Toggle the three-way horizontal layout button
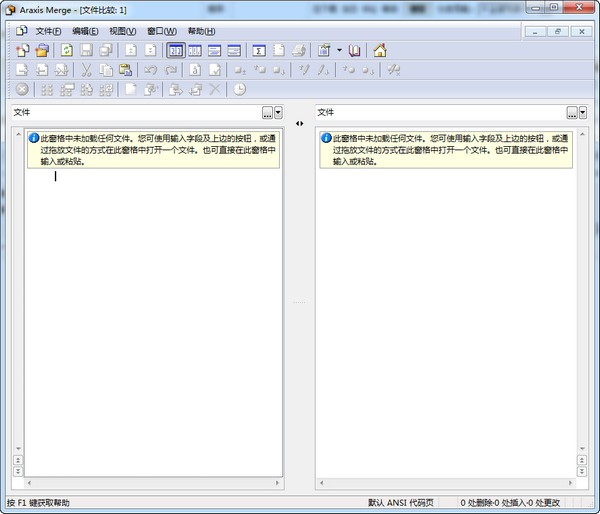Viewport: 600px width, 514px height. 195,51
